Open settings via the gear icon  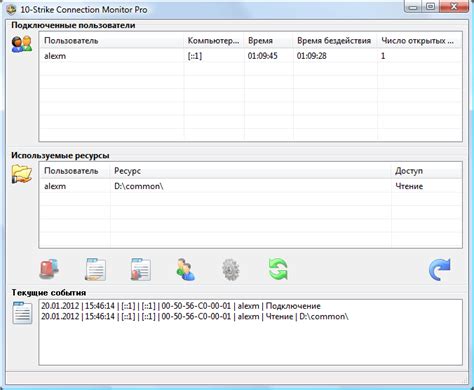coord(231,269)
